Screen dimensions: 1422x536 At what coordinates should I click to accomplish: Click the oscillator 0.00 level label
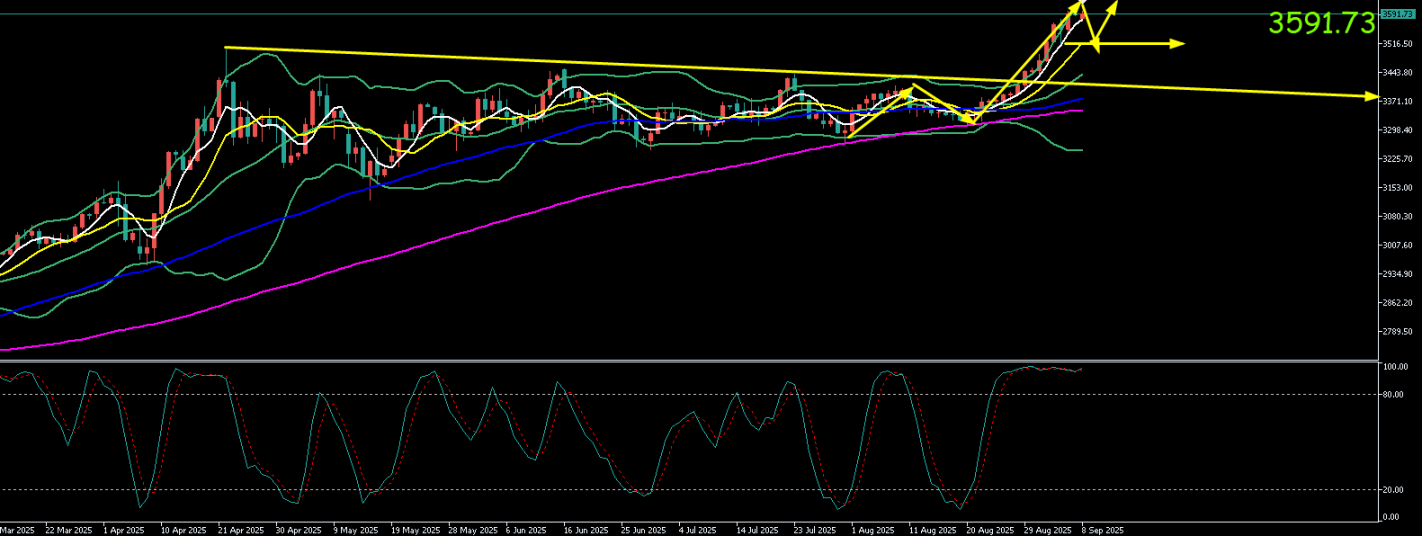1391,517
